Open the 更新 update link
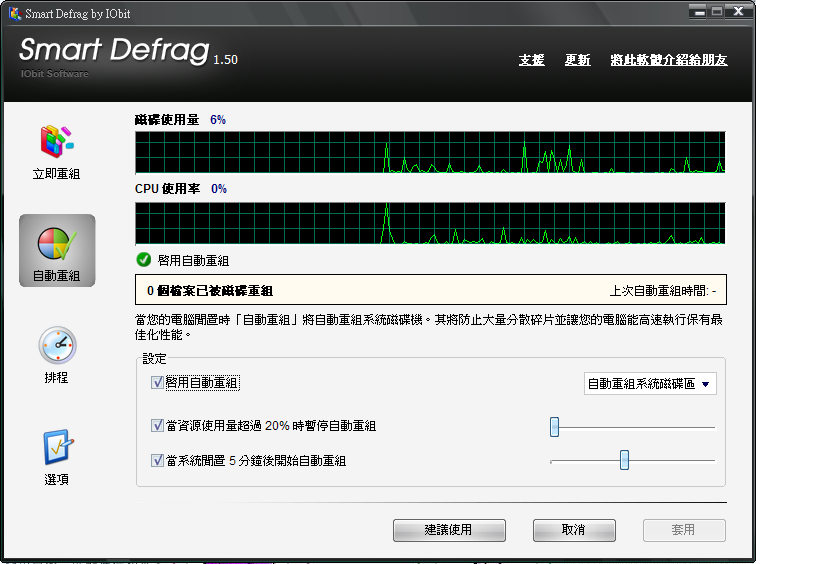This screenshot has height=564, width=840. [578, 60]
